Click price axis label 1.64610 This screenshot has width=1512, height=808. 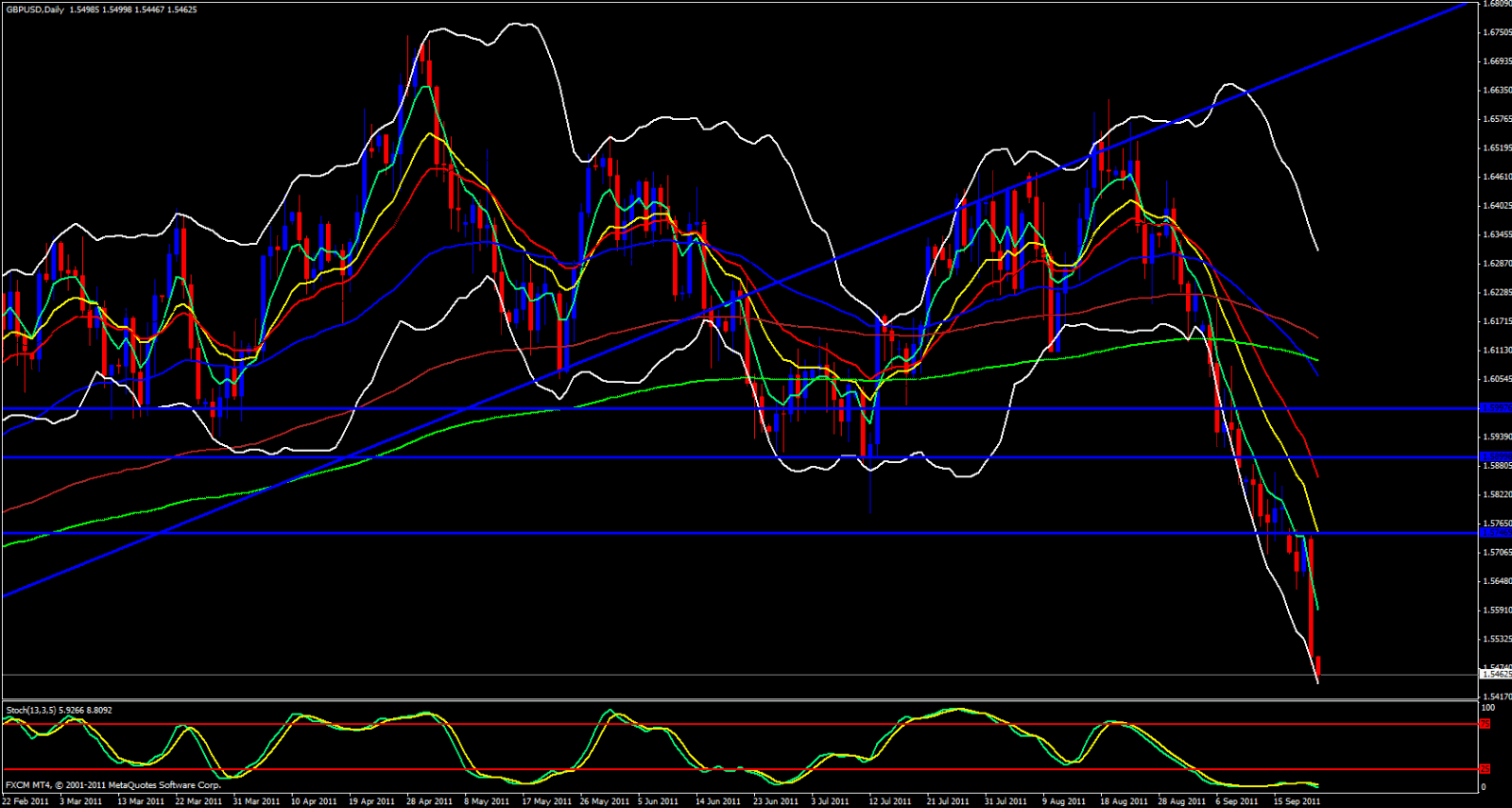point(1498,178)
